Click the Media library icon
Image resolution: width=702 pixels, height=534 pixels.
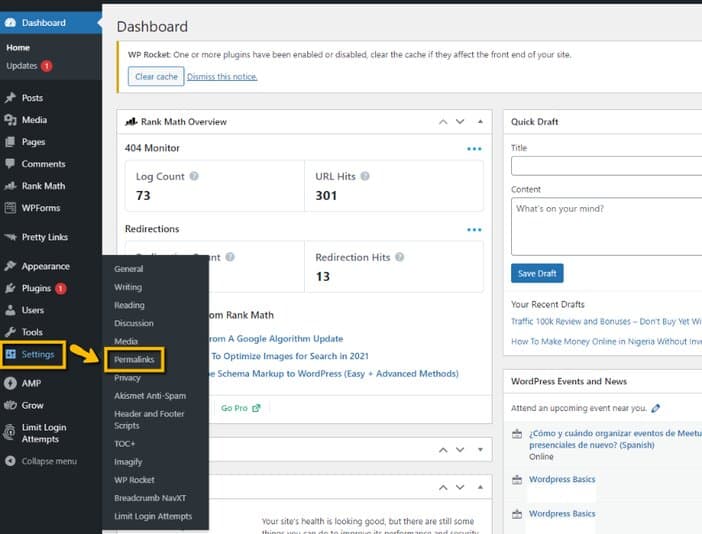tap(10, 120)
